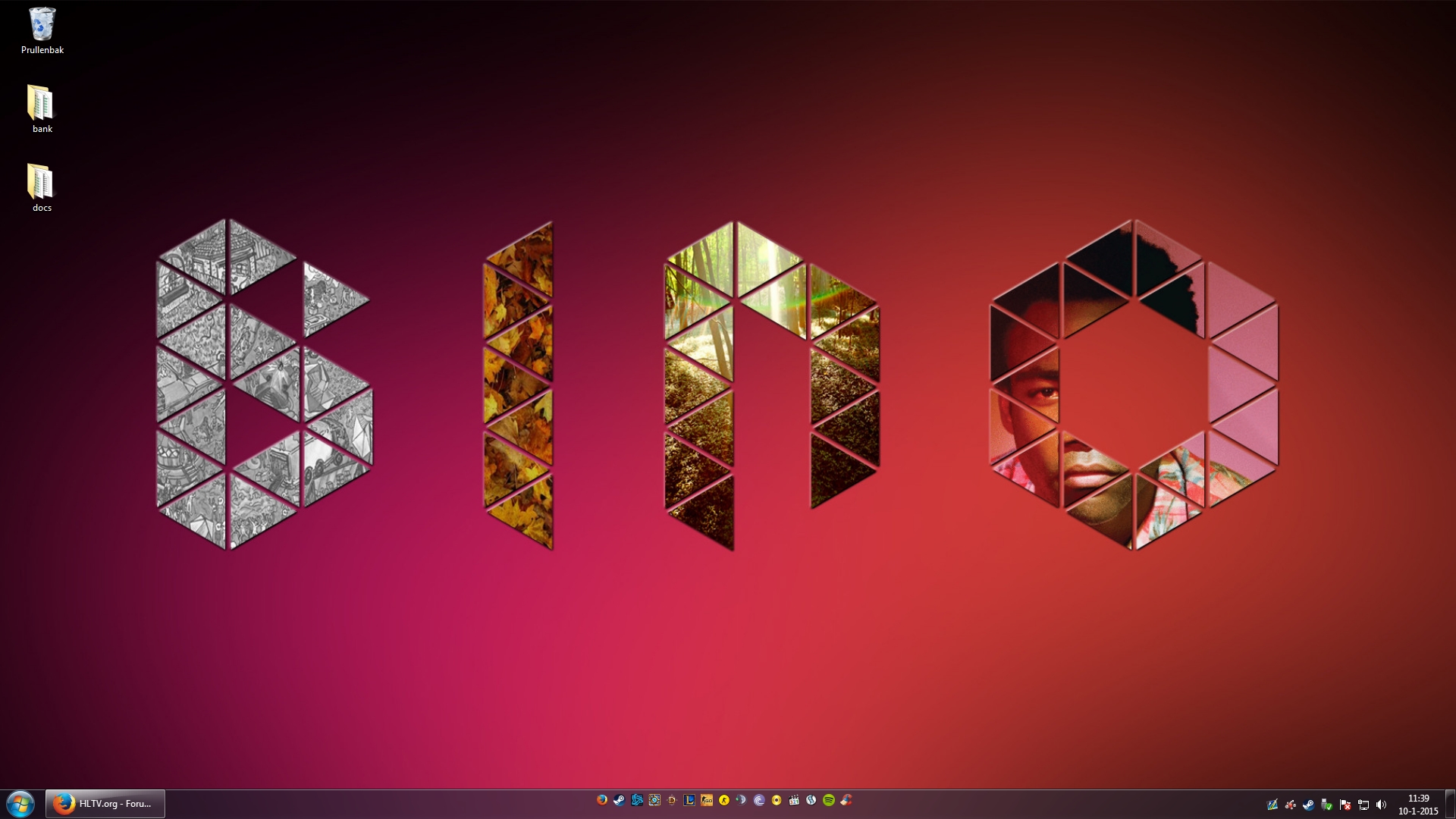Click the clock showing 11:39
Image resolution: width=1456 pixels, height=819 pixels.
click(x=1418, y=799)
